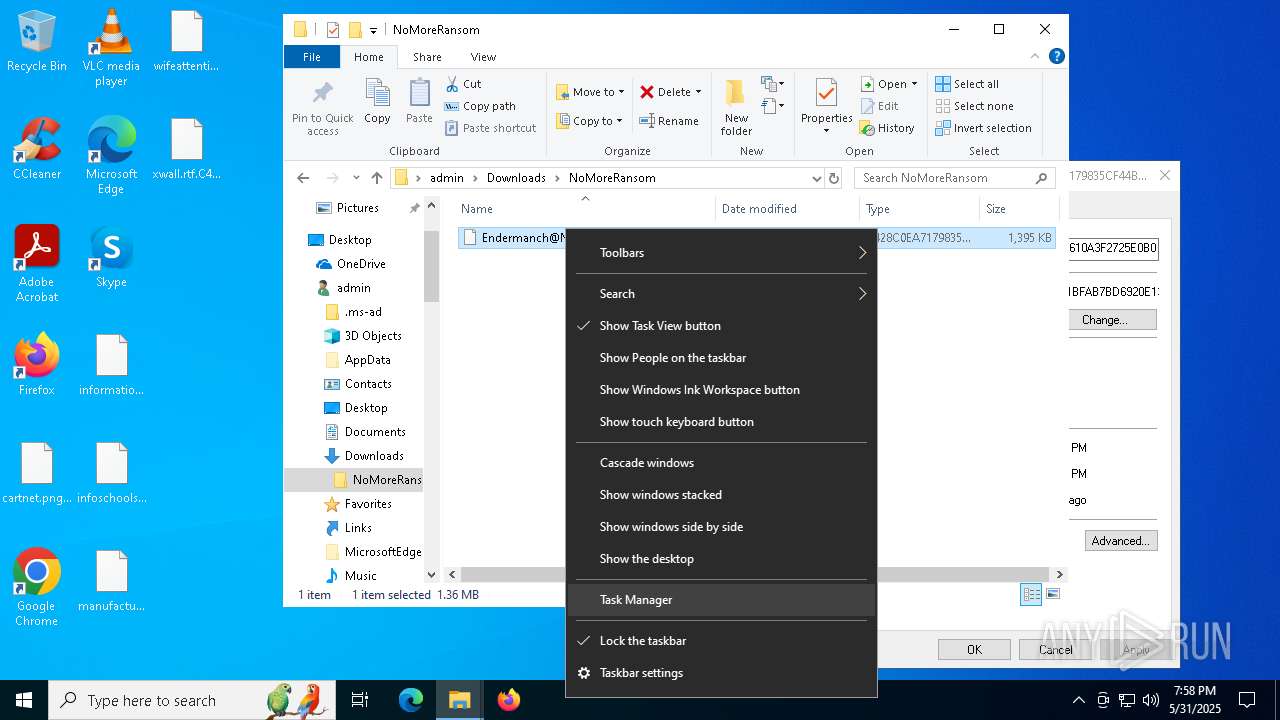Click Invert selection in the ribbon
The width and height of the screenshot is (1280, 720).
coord(983,128)
